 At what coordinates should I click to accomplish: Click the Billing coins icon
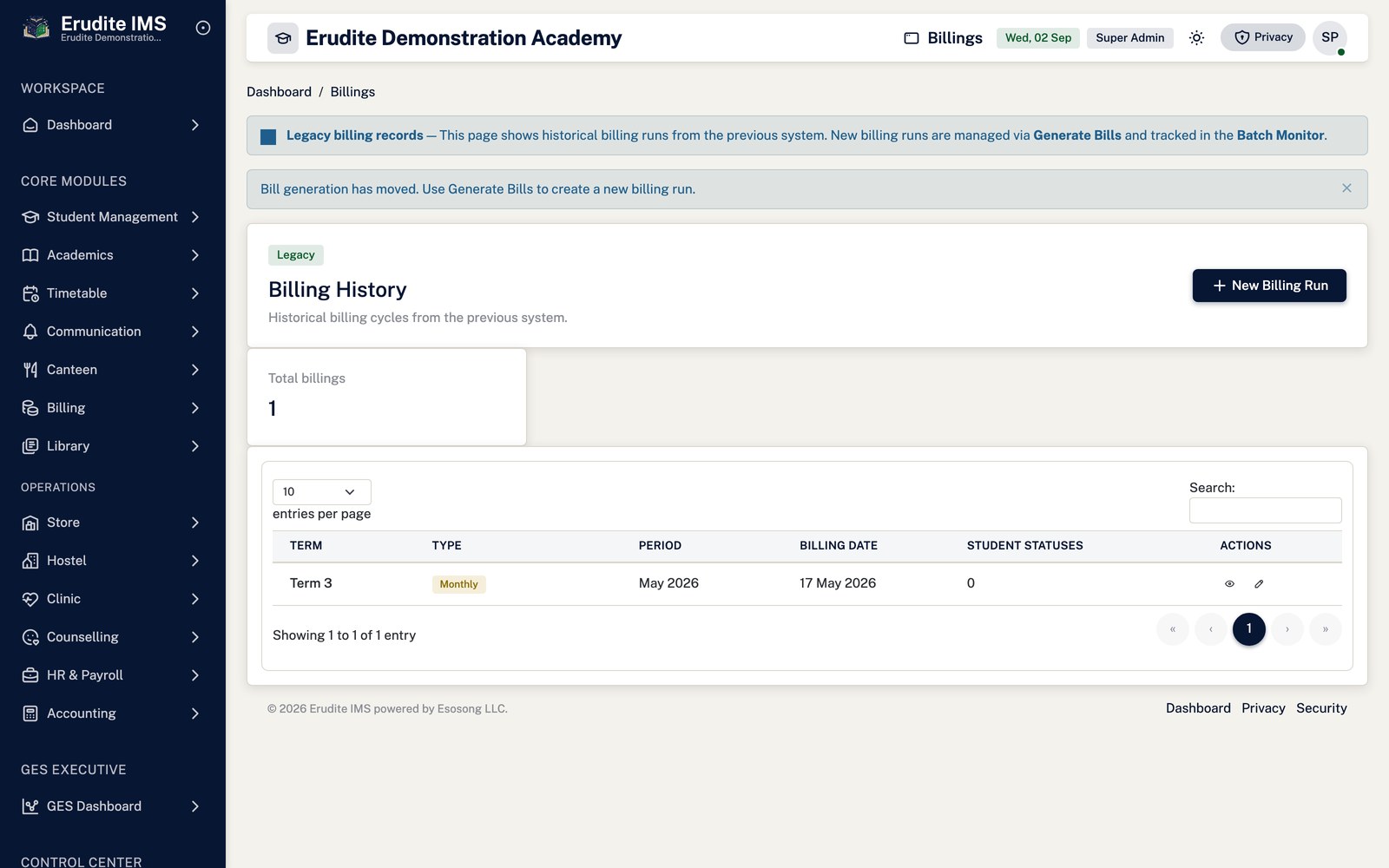[30, 408]
